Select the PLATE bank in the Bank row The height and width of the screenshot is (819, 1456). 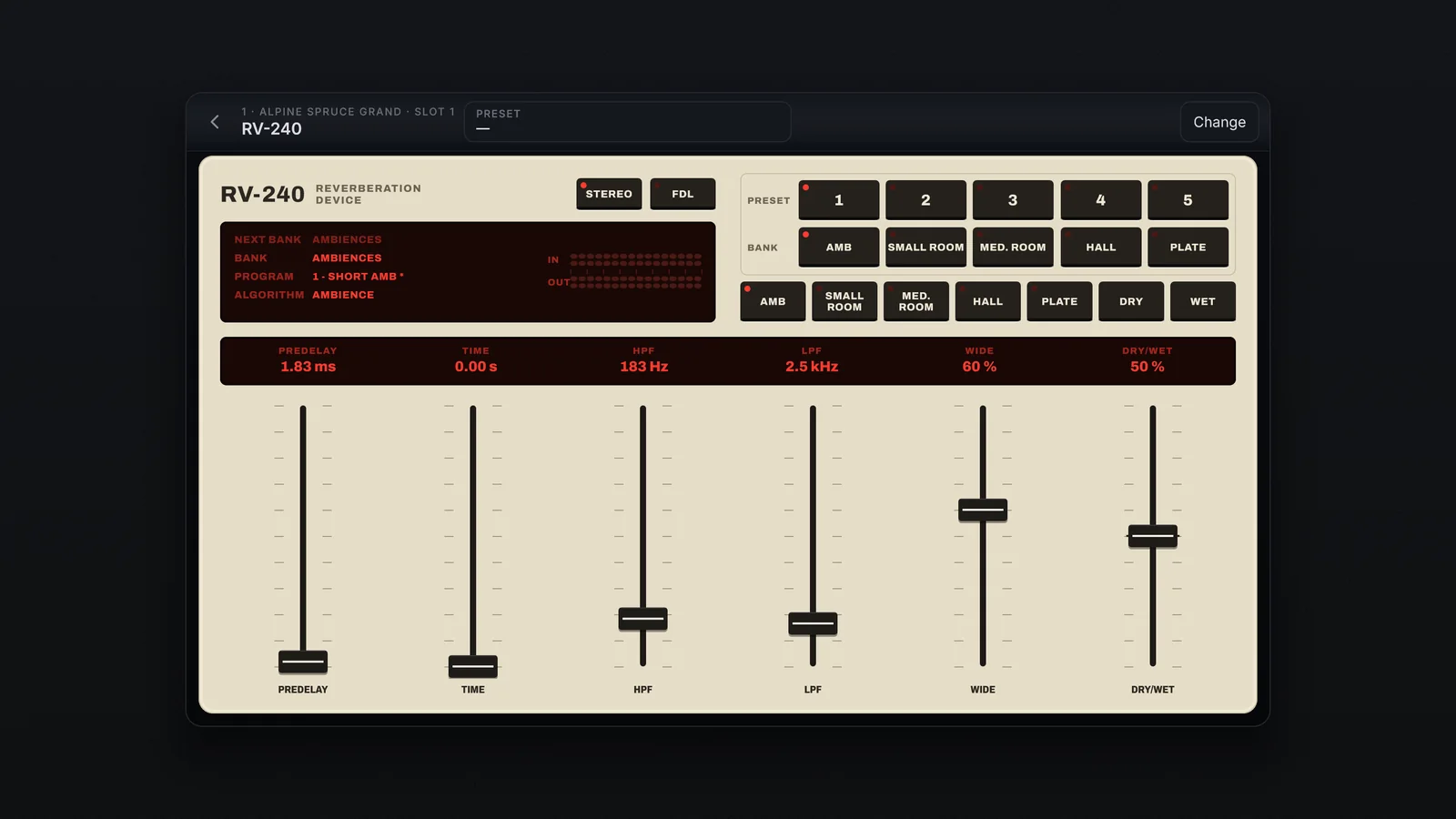pos(1188,247)
